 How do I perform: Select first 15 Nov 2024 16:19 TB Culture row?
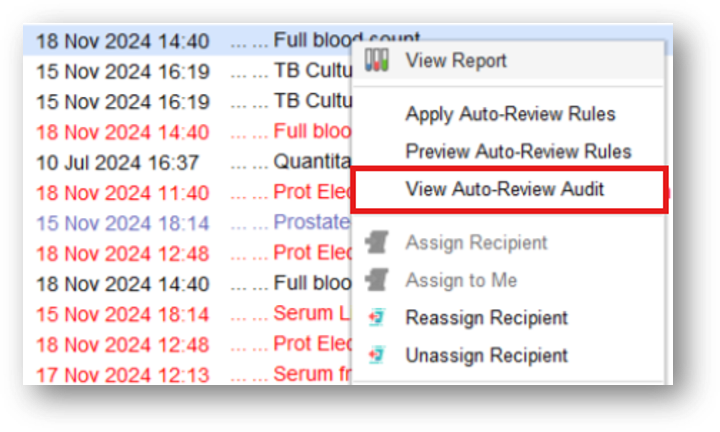point(188,71)
